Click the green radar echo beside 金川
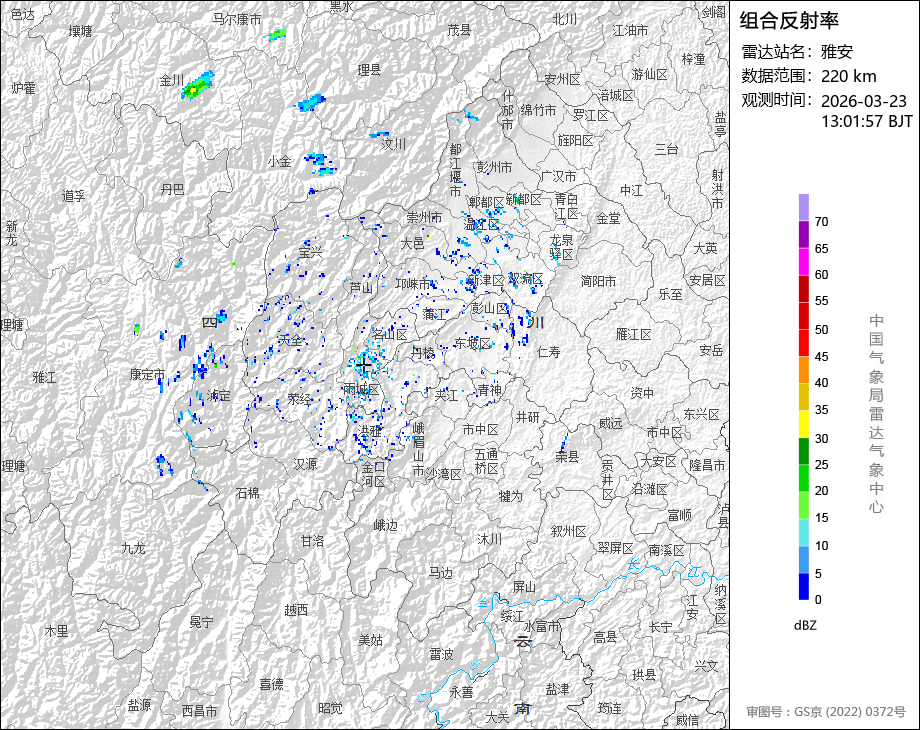 coord(197,86)
